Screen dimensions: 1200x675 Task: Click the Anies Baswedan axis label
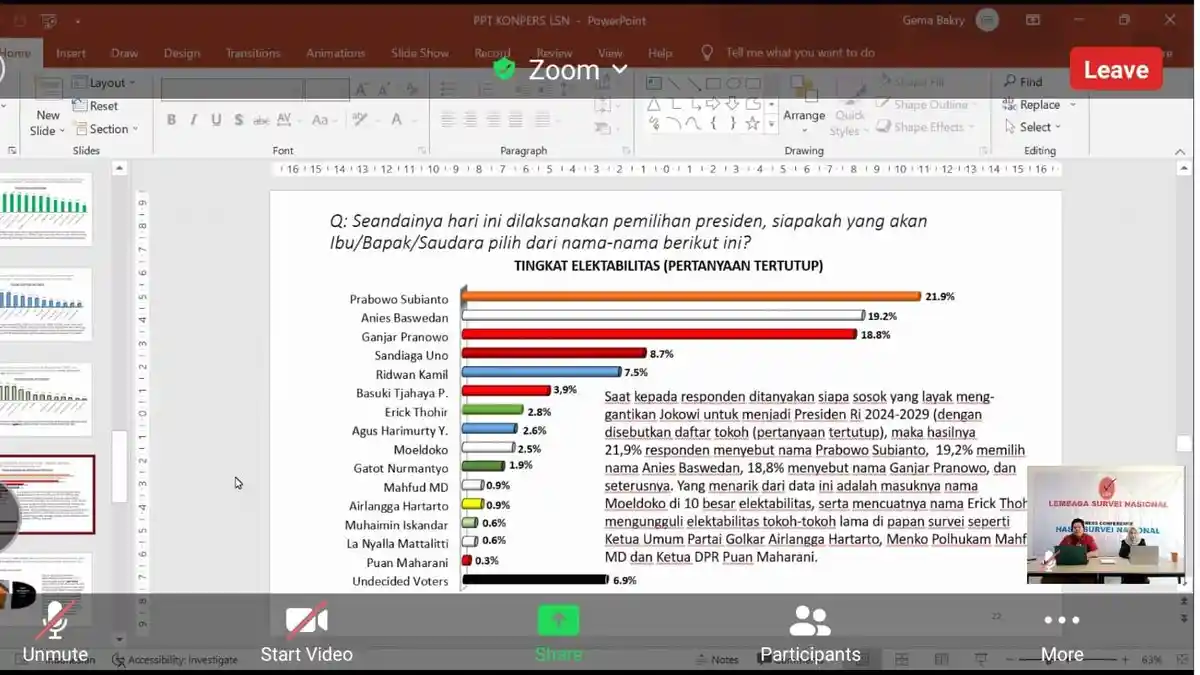click(404, 317)
